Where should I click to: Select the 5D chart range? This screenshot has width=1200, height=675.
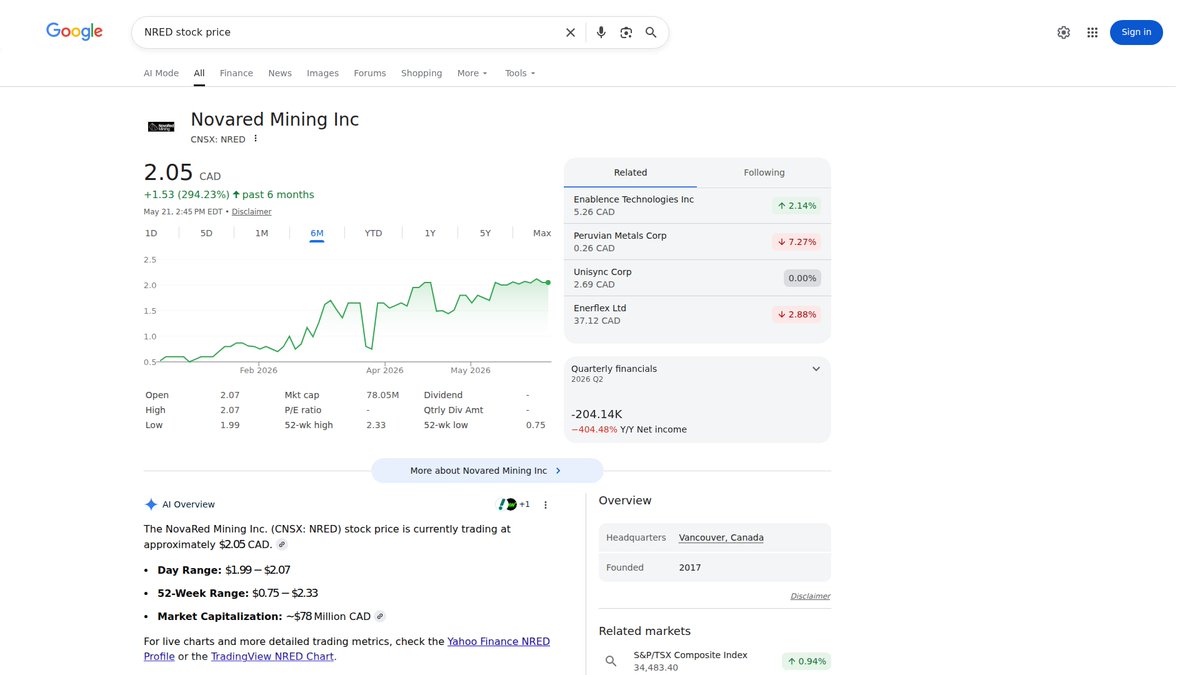point(206,233)
